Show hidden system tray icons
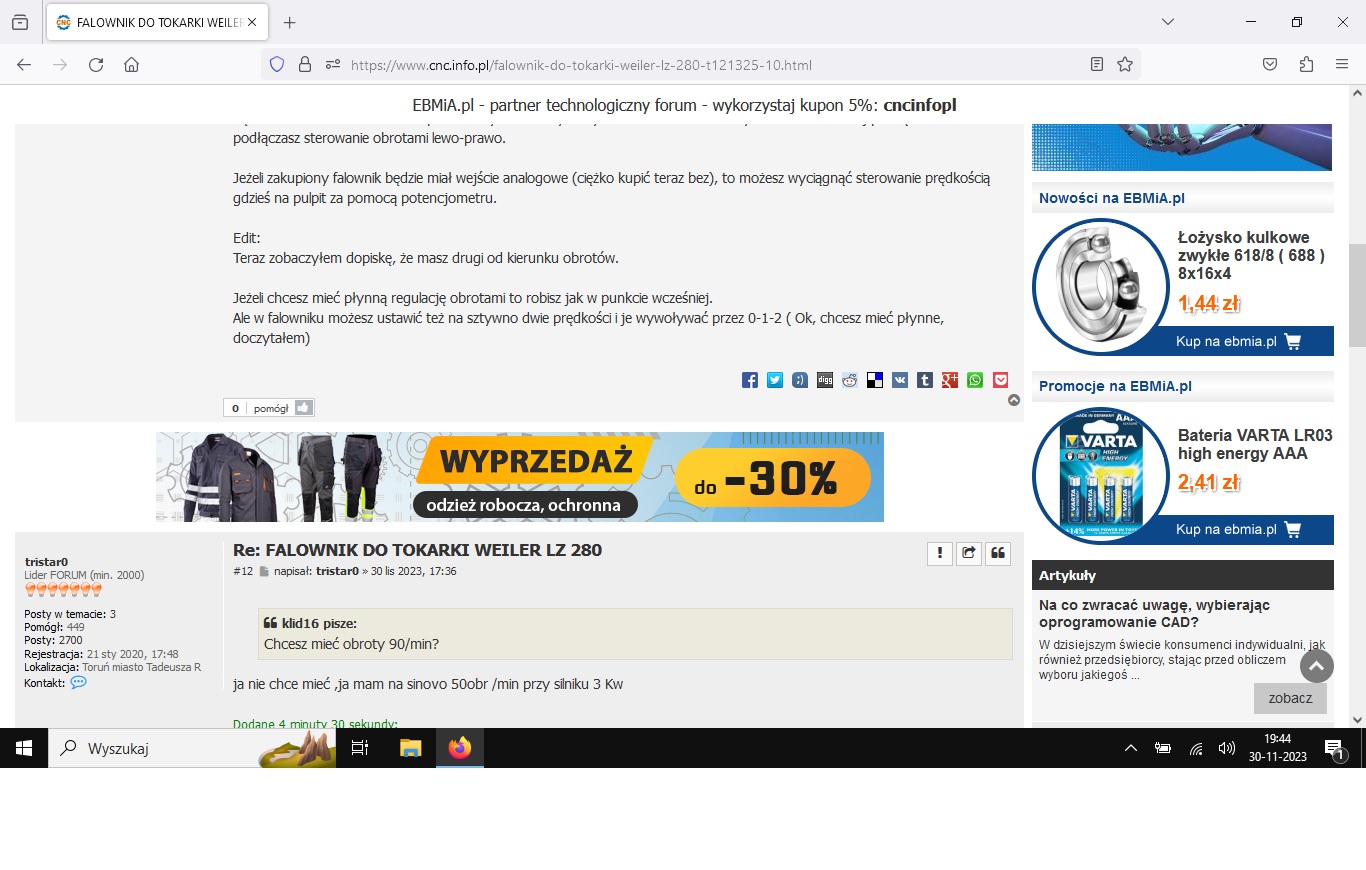Viewport: 1366px width, 870px height. tap(1131, 748)
